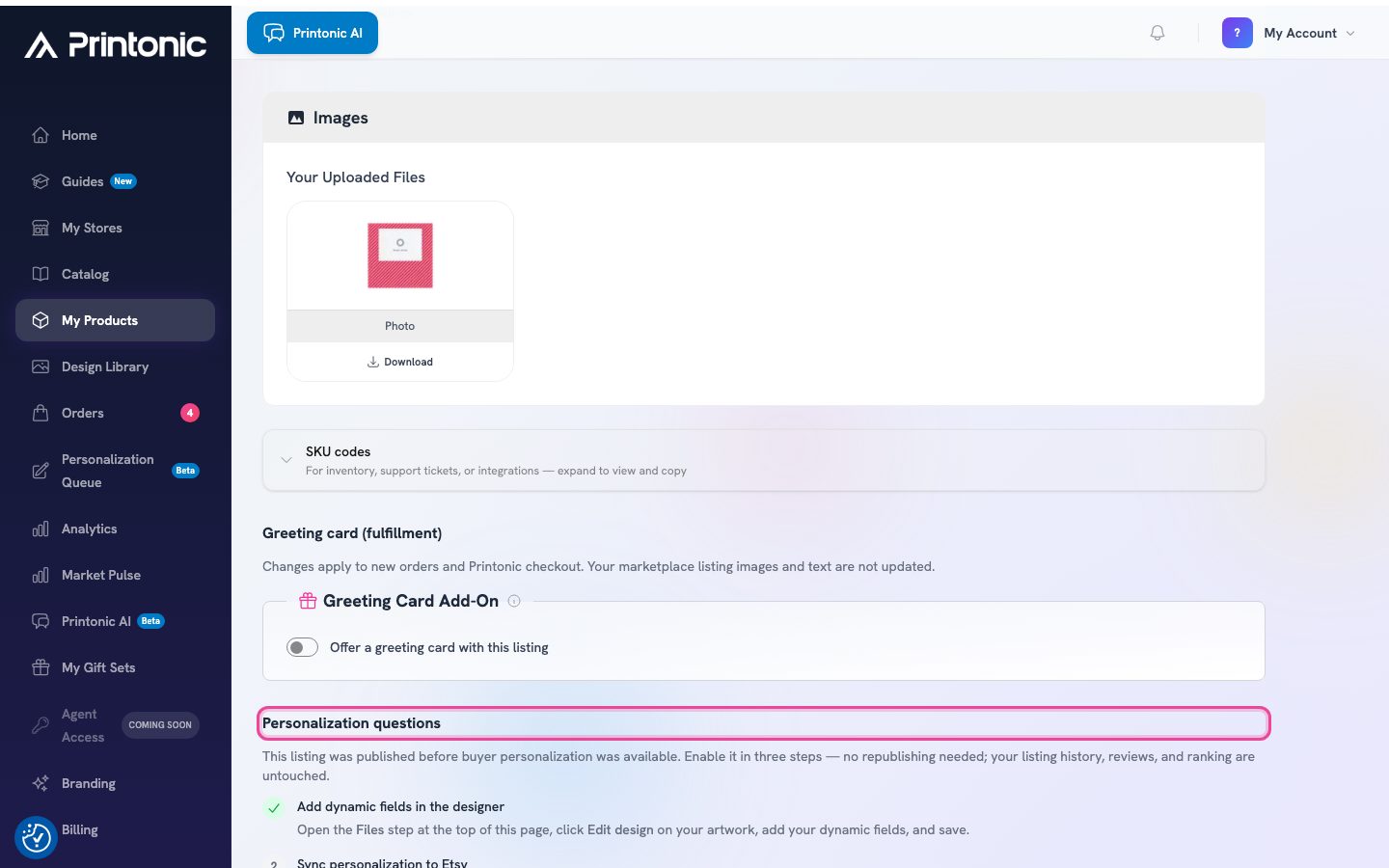Screen dimensions: 1389x868
Task: Open the Catalog page
Action: pos(115,274)
